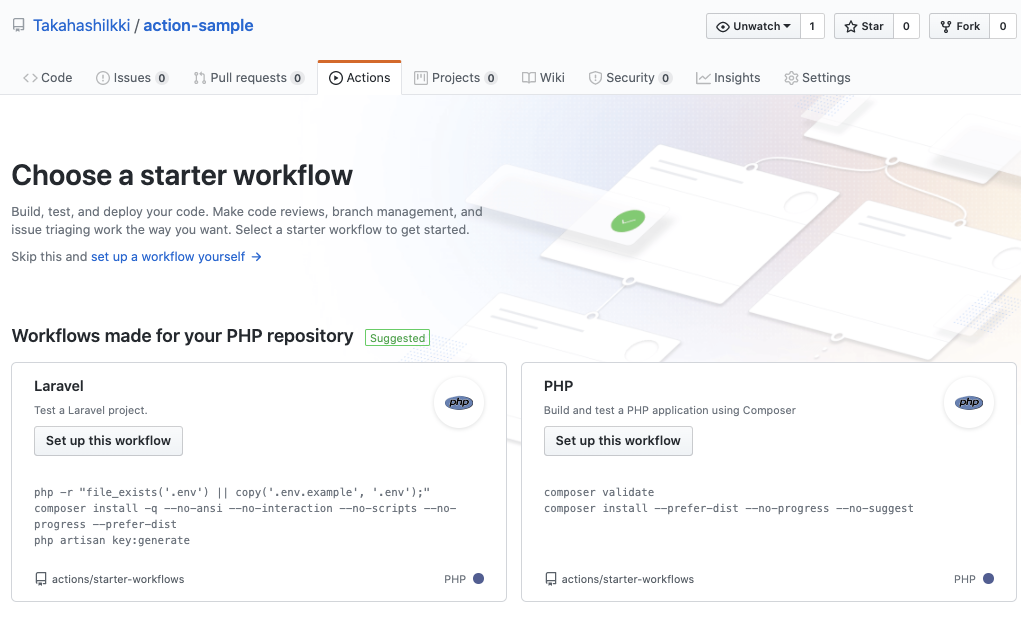Click the Actions play icon
1021x625 pixels.
(336, 78)
